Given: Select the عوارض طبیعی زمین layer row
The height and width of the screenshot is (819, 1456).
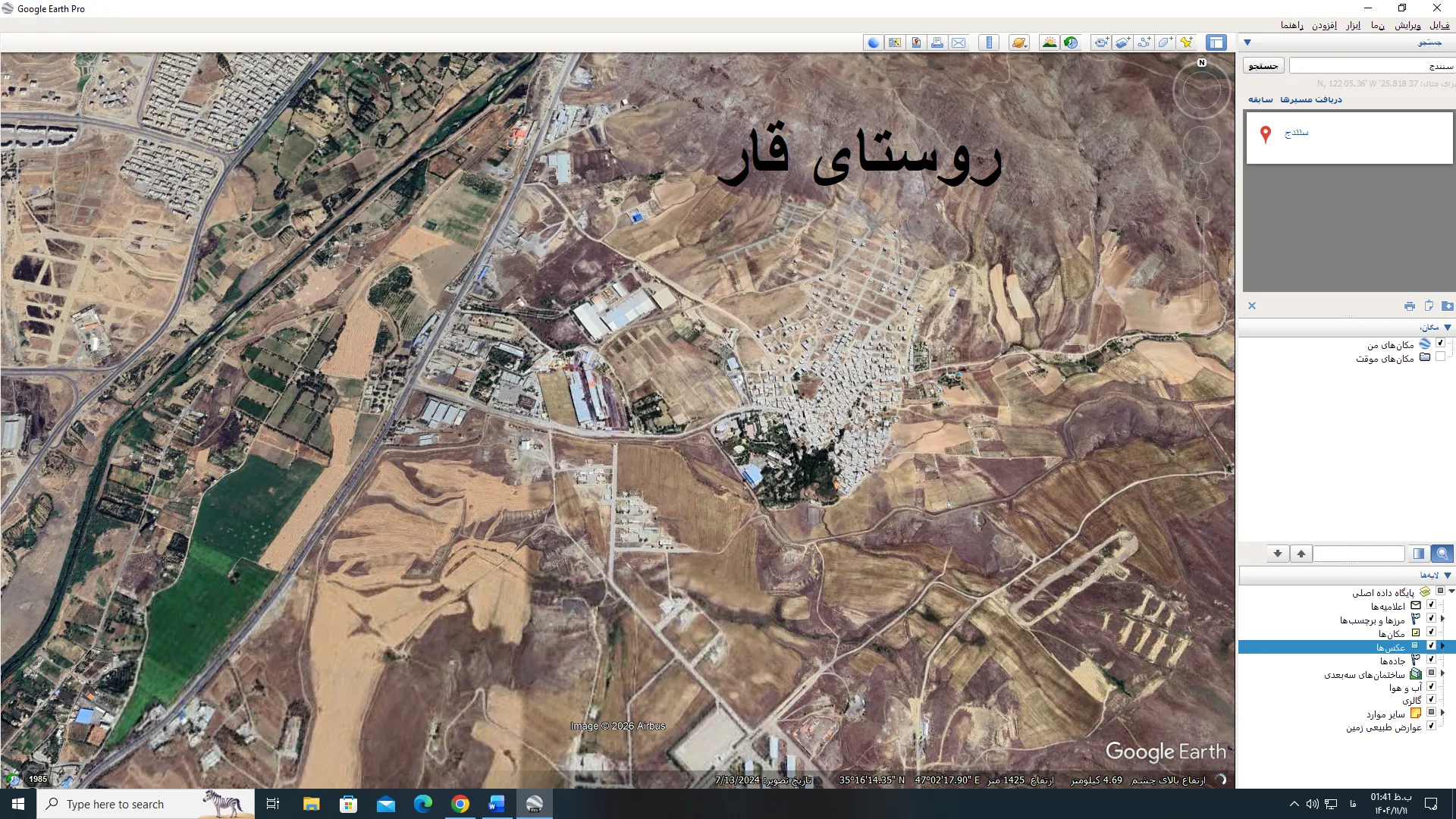Looking at the screenshot, I should [x=1384, y=728].
